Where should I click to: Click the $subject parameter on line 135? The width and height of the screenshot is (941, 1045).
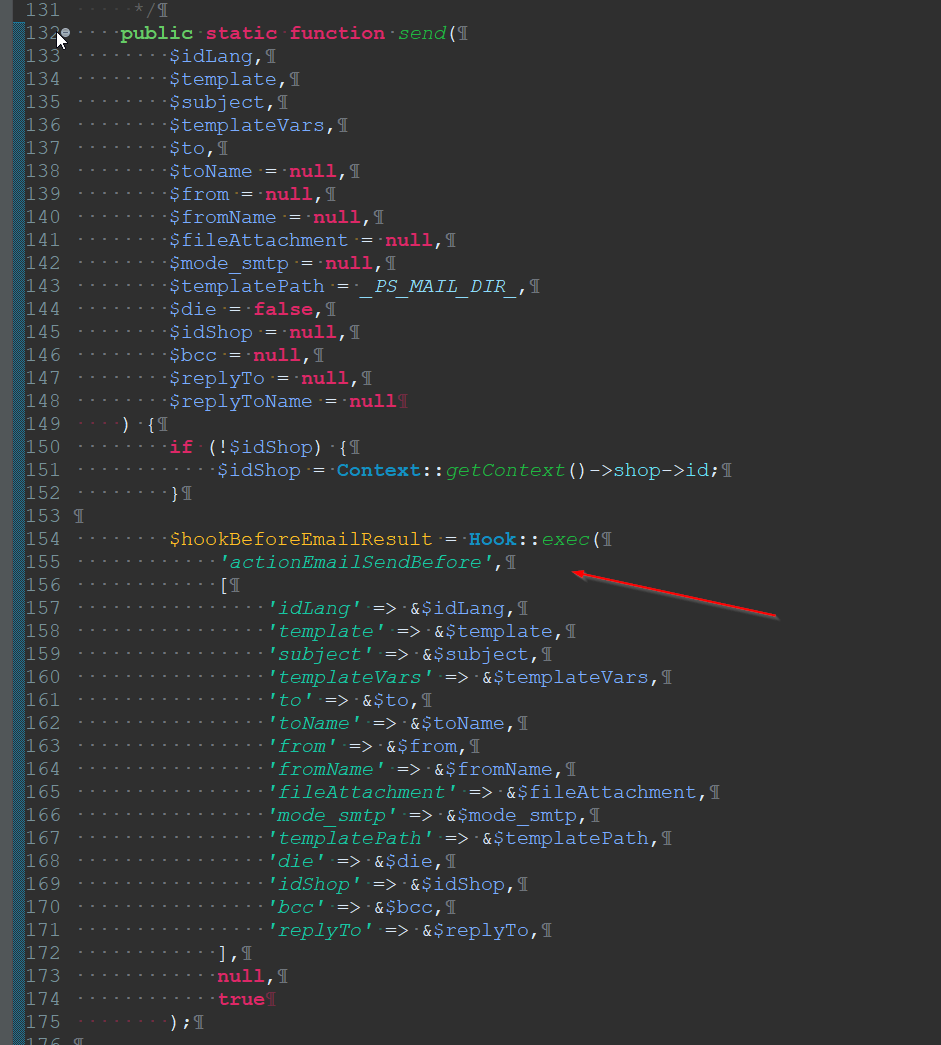(x=217, y=102)
